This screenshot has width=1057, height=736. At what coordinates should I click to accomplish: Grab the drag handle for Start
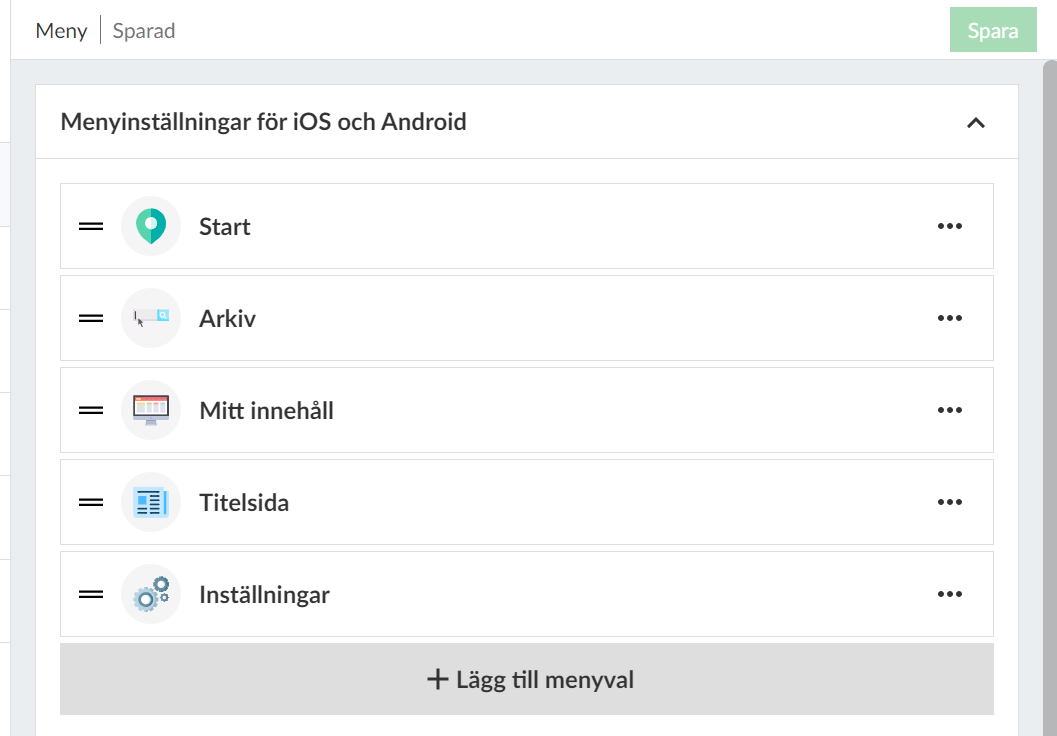pyautogui.click(x=91, y=226)
